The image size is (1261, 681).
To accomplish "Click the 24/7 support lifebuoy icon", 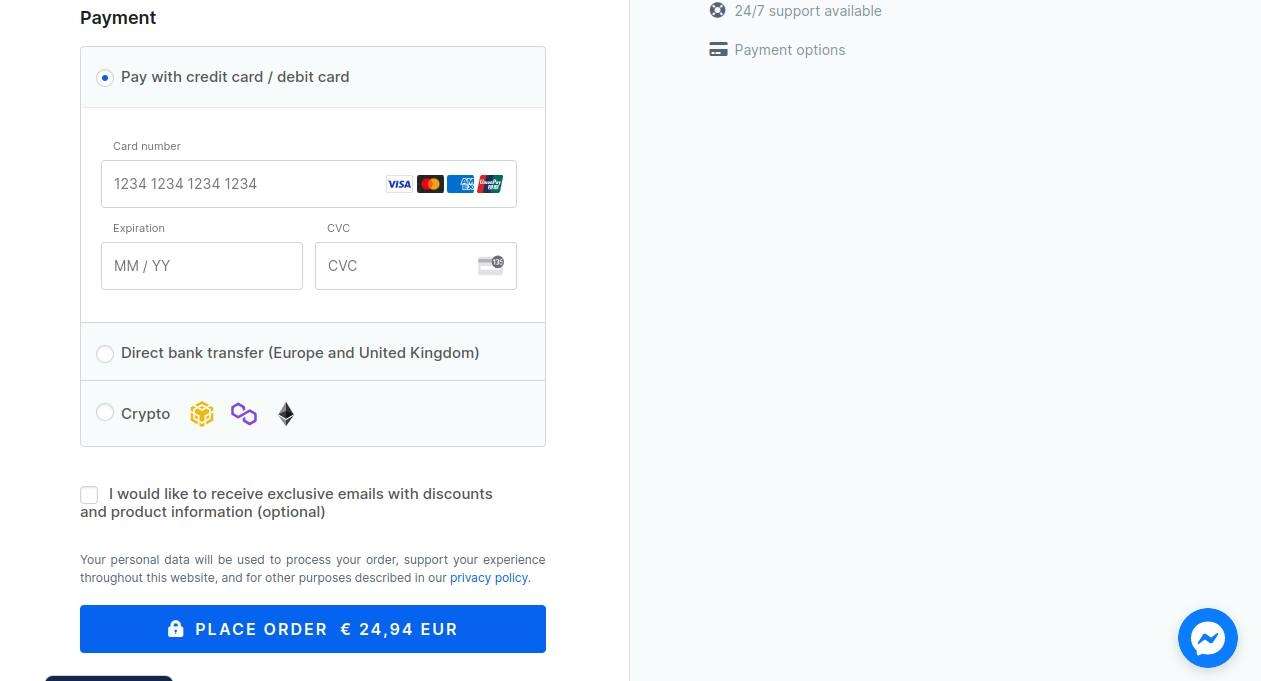I will pyautogui.click(x=718, y=11).
